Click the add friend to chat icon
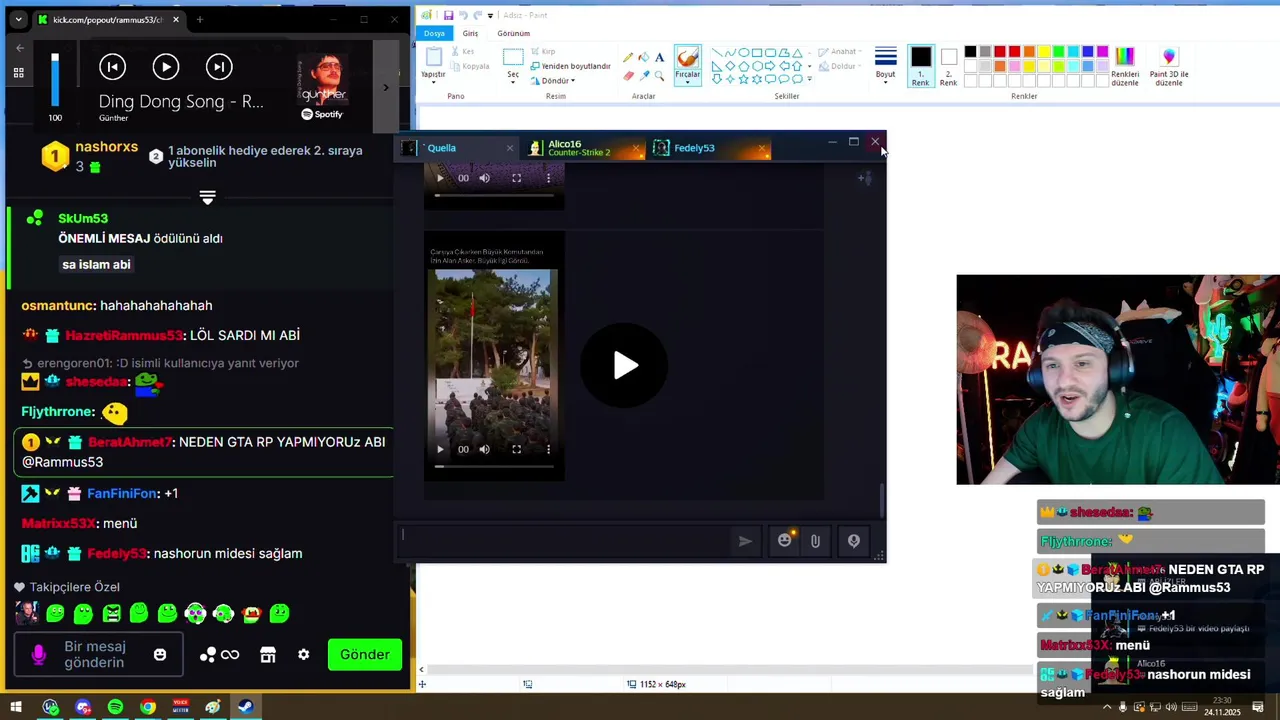The height and width of the screenshot is (720, 1280). (864, 178)
